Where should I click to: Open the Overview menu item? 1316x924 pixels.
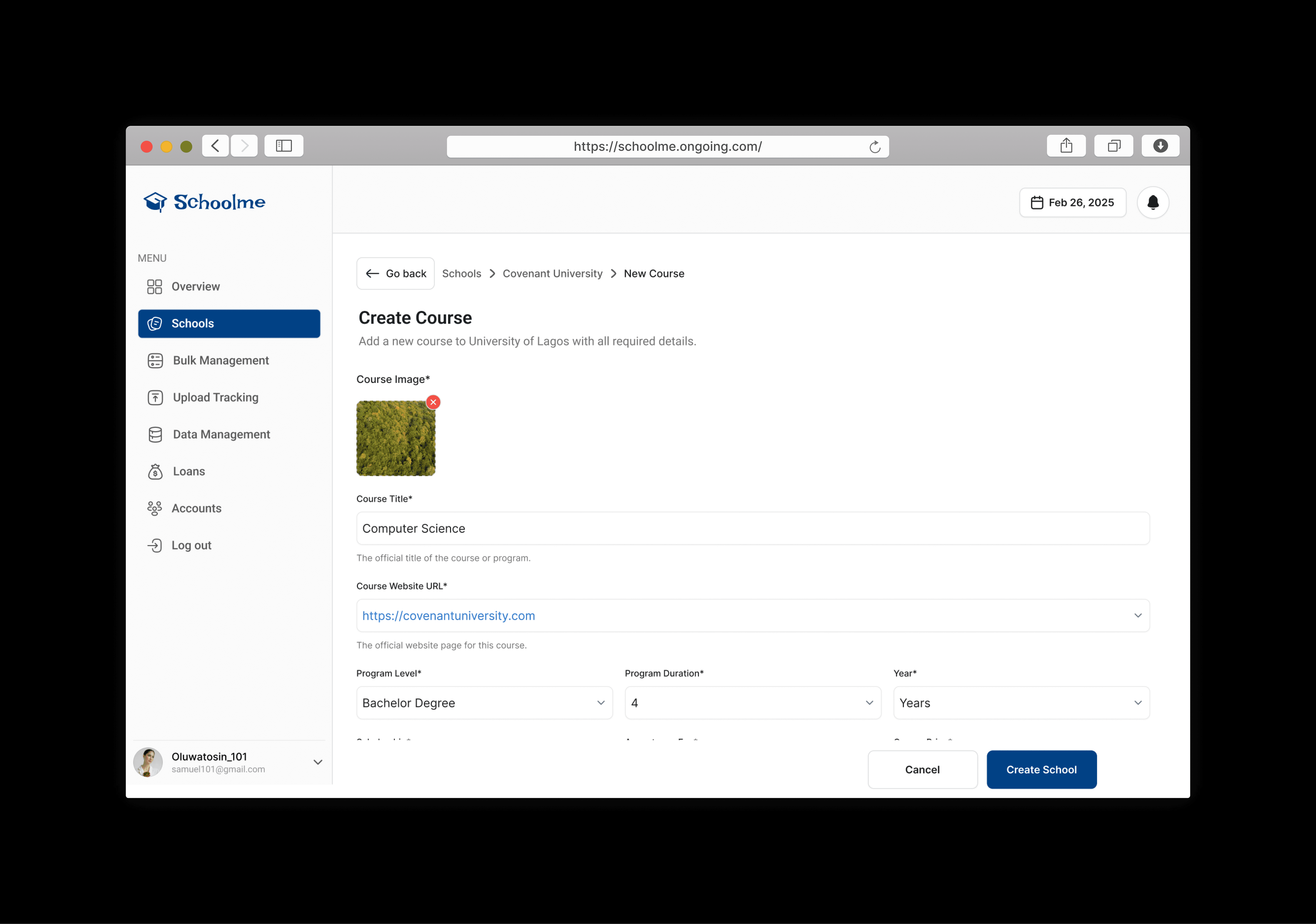(x=229, y=287)
